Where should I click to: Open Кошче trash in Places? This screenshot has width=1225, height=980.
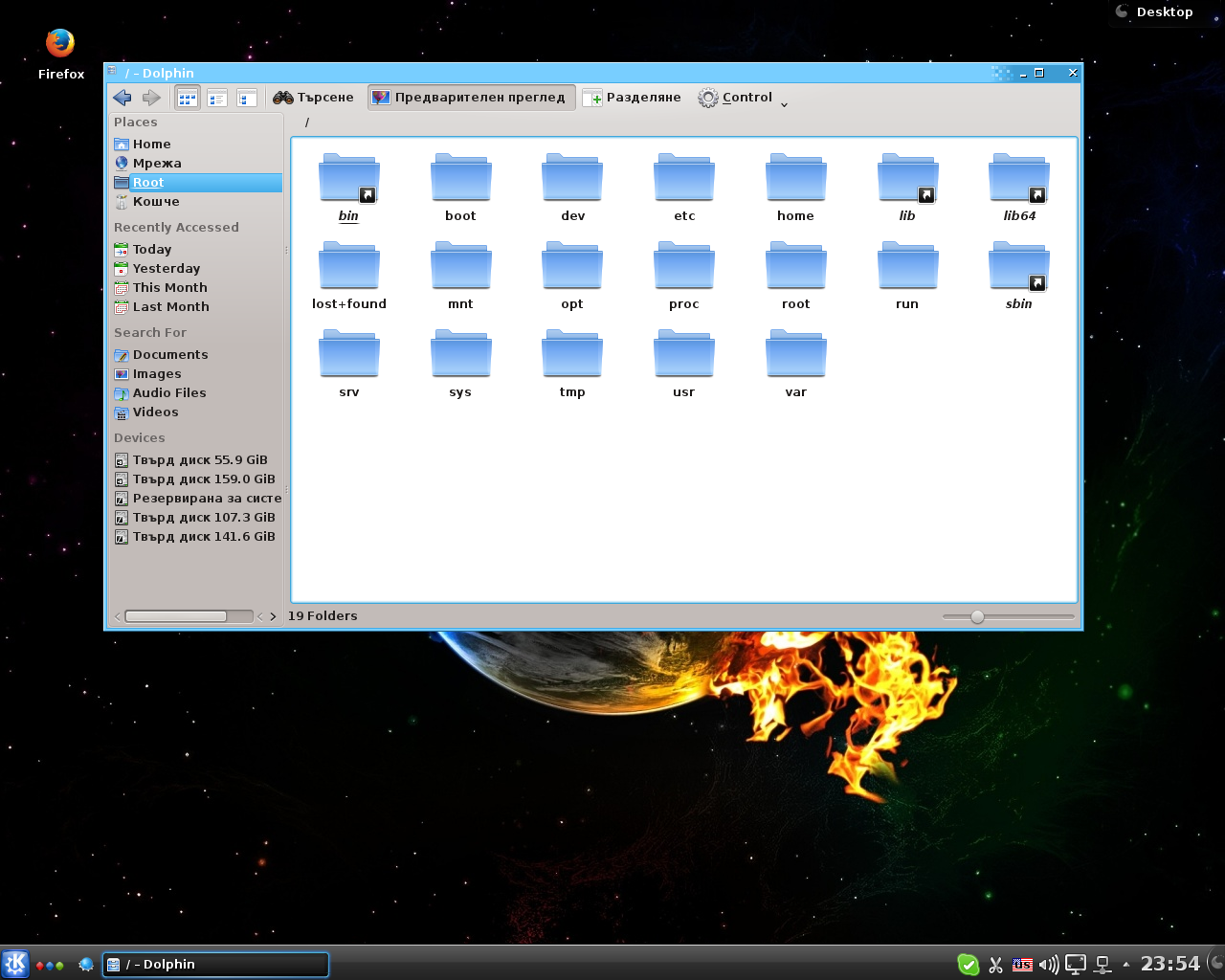click(155, 202)
